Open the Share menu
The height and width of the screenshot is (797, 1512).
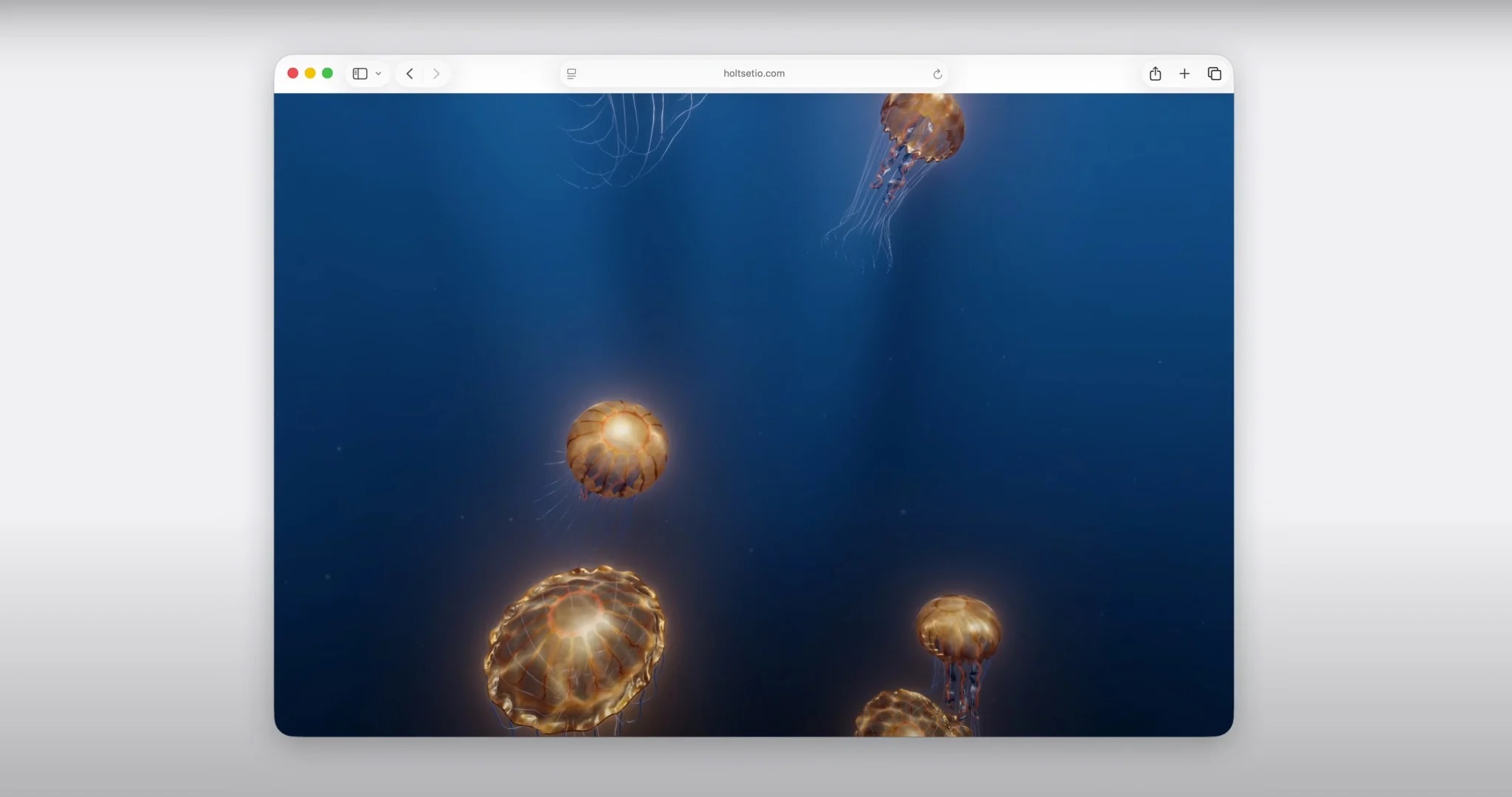(x=1155, y=73)
